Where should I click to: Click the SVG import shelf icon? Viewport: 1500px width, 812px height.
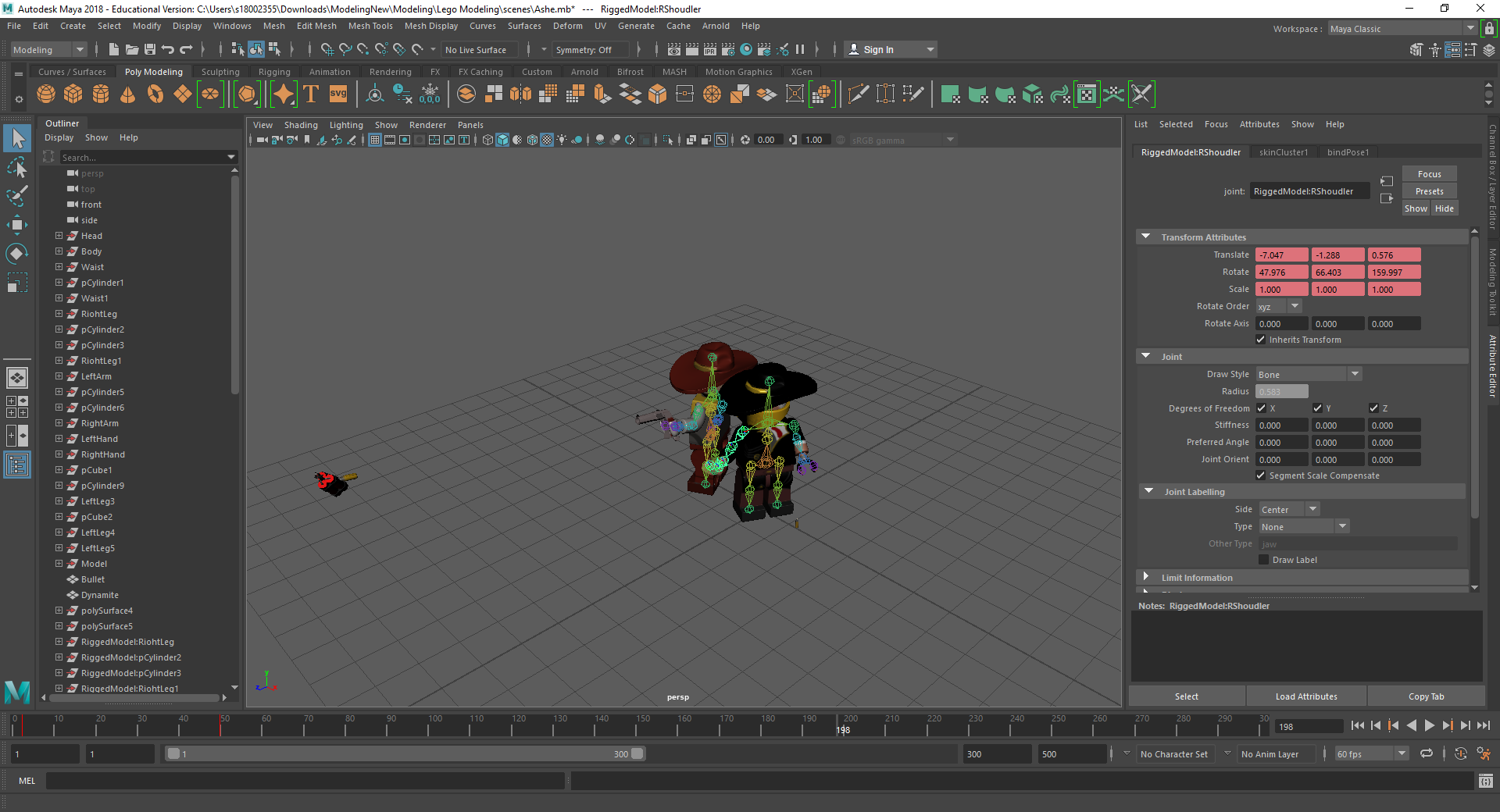tap(338, 94)
